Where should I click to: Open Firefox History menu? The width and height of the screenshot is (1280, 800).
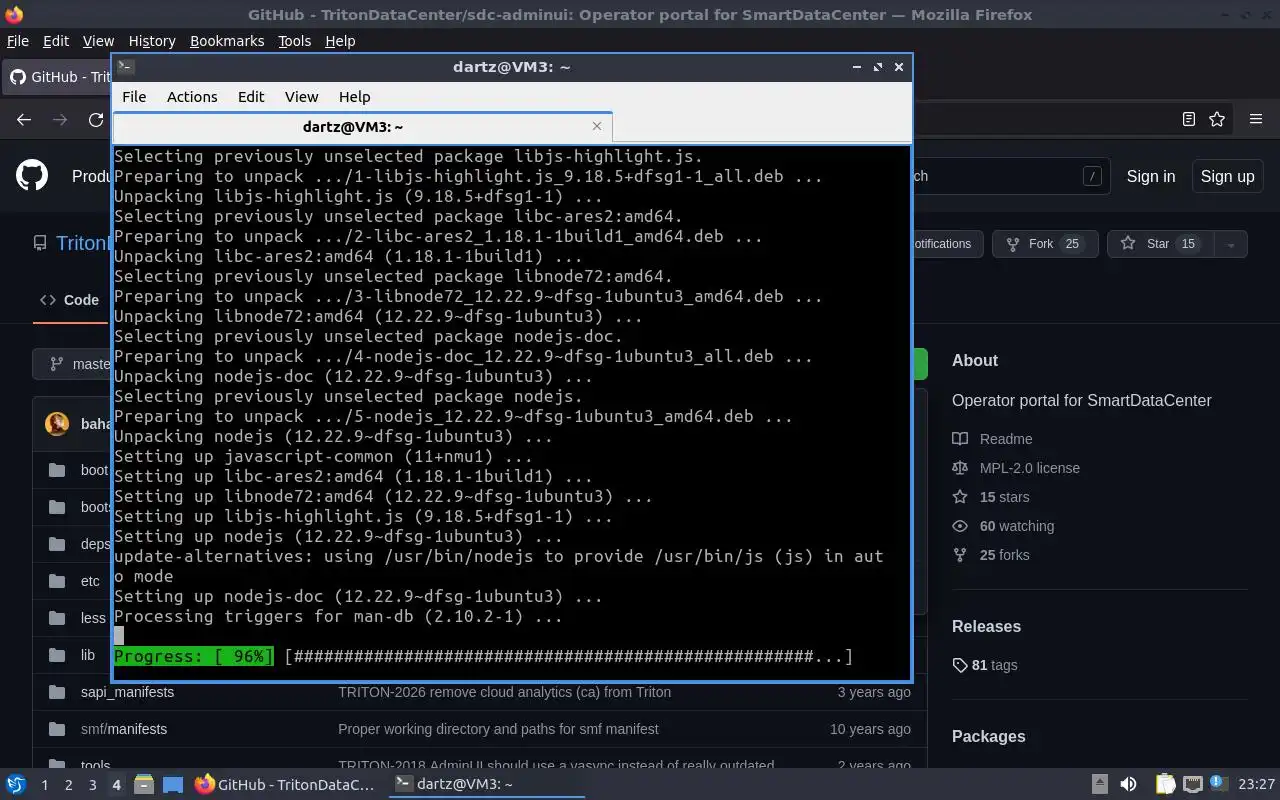click(x=152, y=41)
